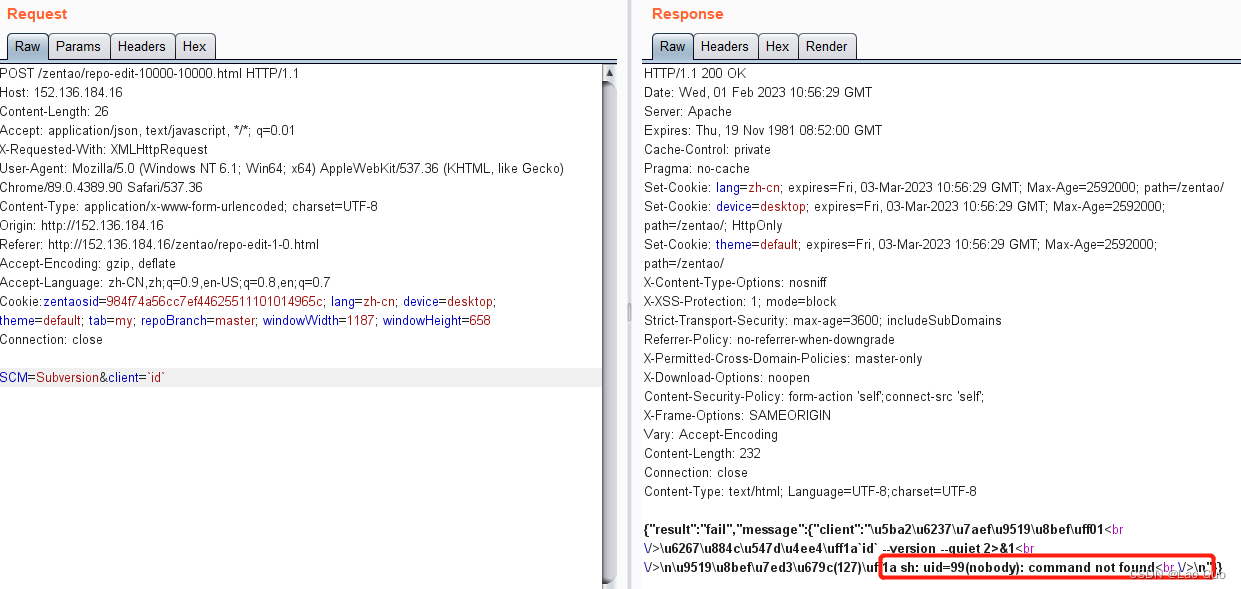The image size is (1241, 589).
Task: Click the X-Permitted-Cross-Domain-Policies header
Action: pyautogui.click(x=783, y=359)
